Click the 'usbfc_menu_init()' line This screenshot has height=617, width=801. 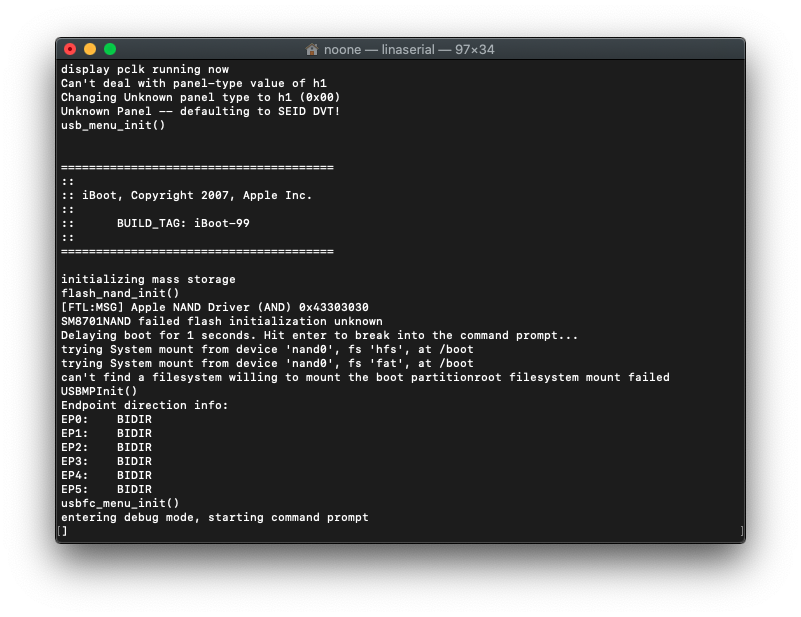(x=120, y=503)
